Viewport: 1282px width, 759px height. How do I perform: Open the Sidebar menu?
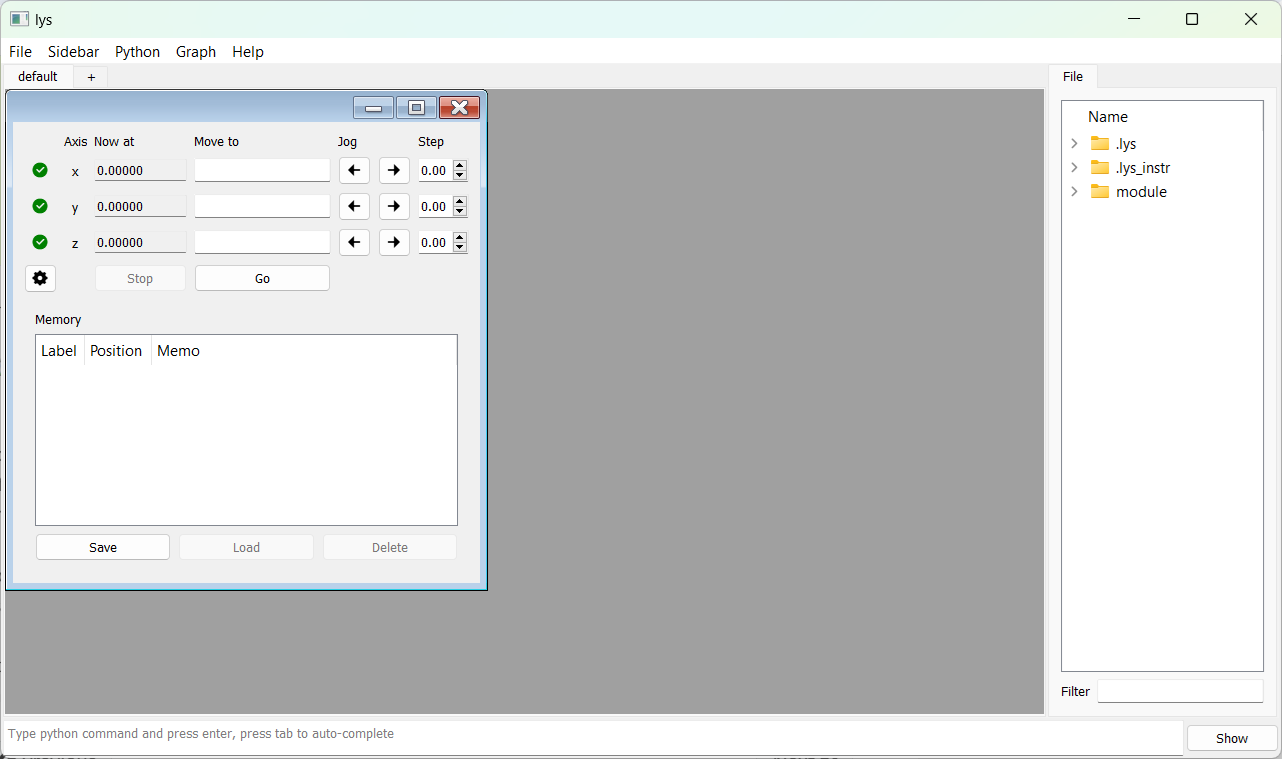point(73,52)
